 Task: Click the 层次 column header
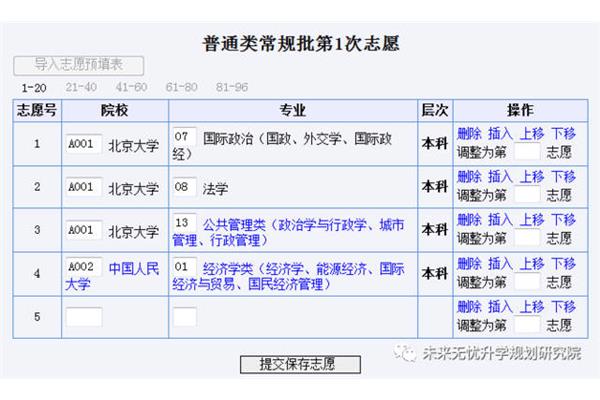tap(435, 110)
